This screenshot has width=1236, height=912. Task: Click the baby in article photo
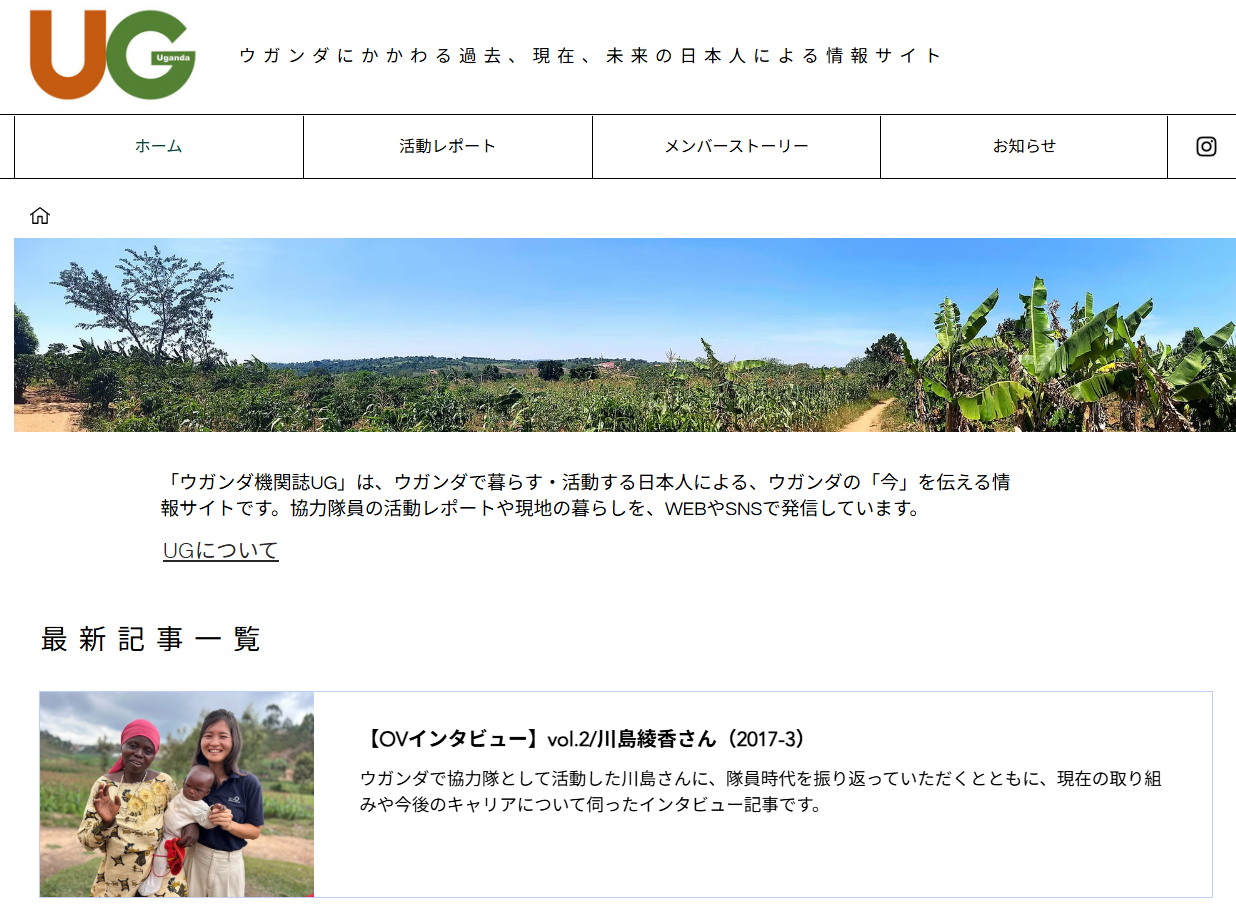197,800
